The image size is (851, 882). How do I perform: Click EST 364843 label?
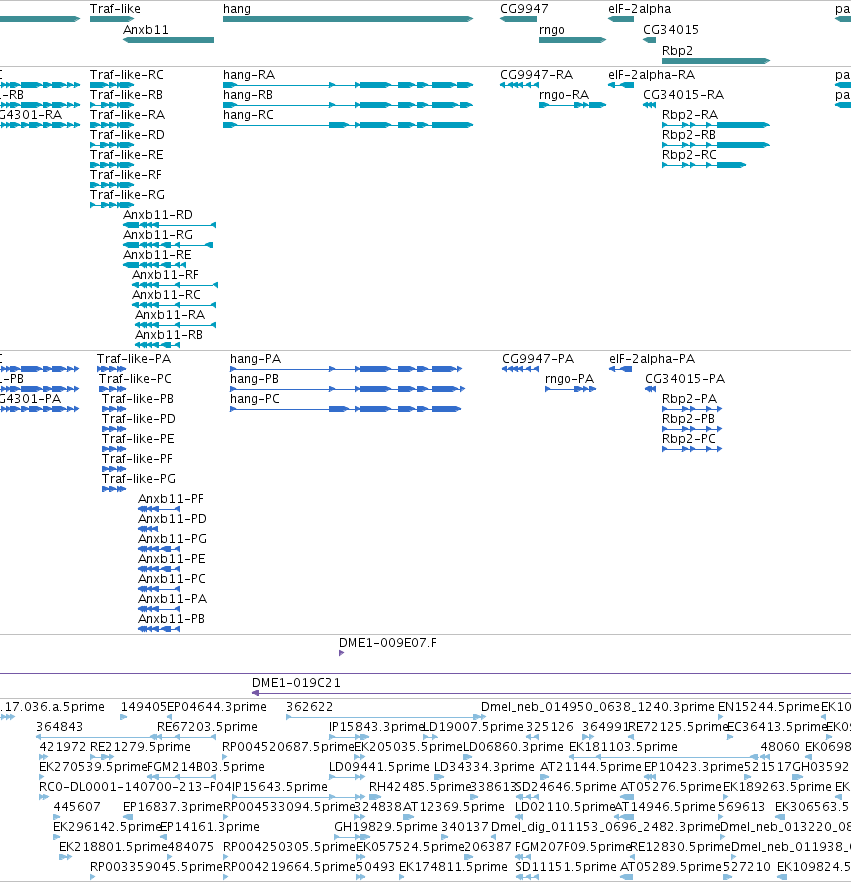pyautogui.click(x=60, y=727)
